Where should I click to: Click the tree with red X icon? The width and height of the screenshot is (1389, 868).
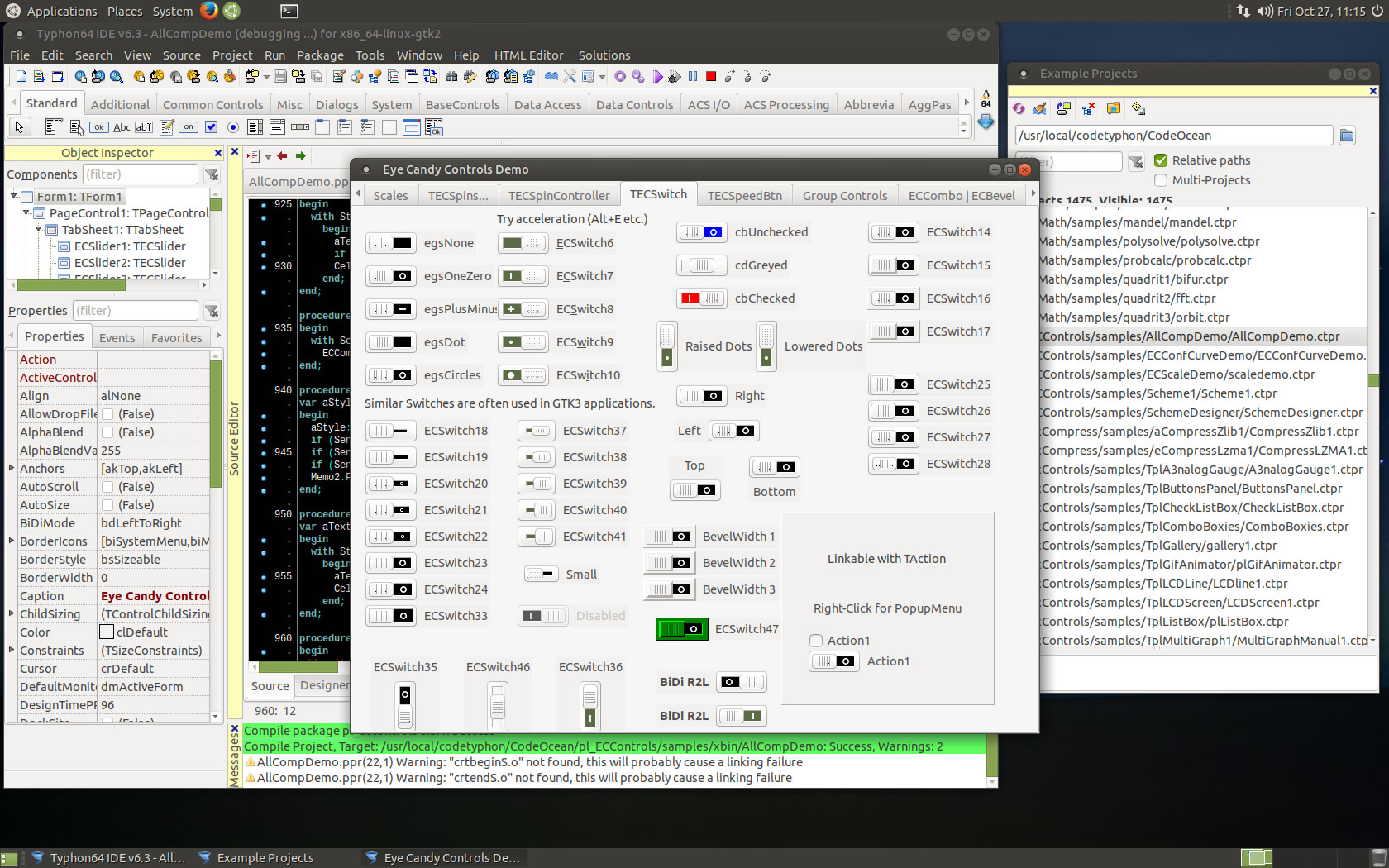tap(1088, 108)
